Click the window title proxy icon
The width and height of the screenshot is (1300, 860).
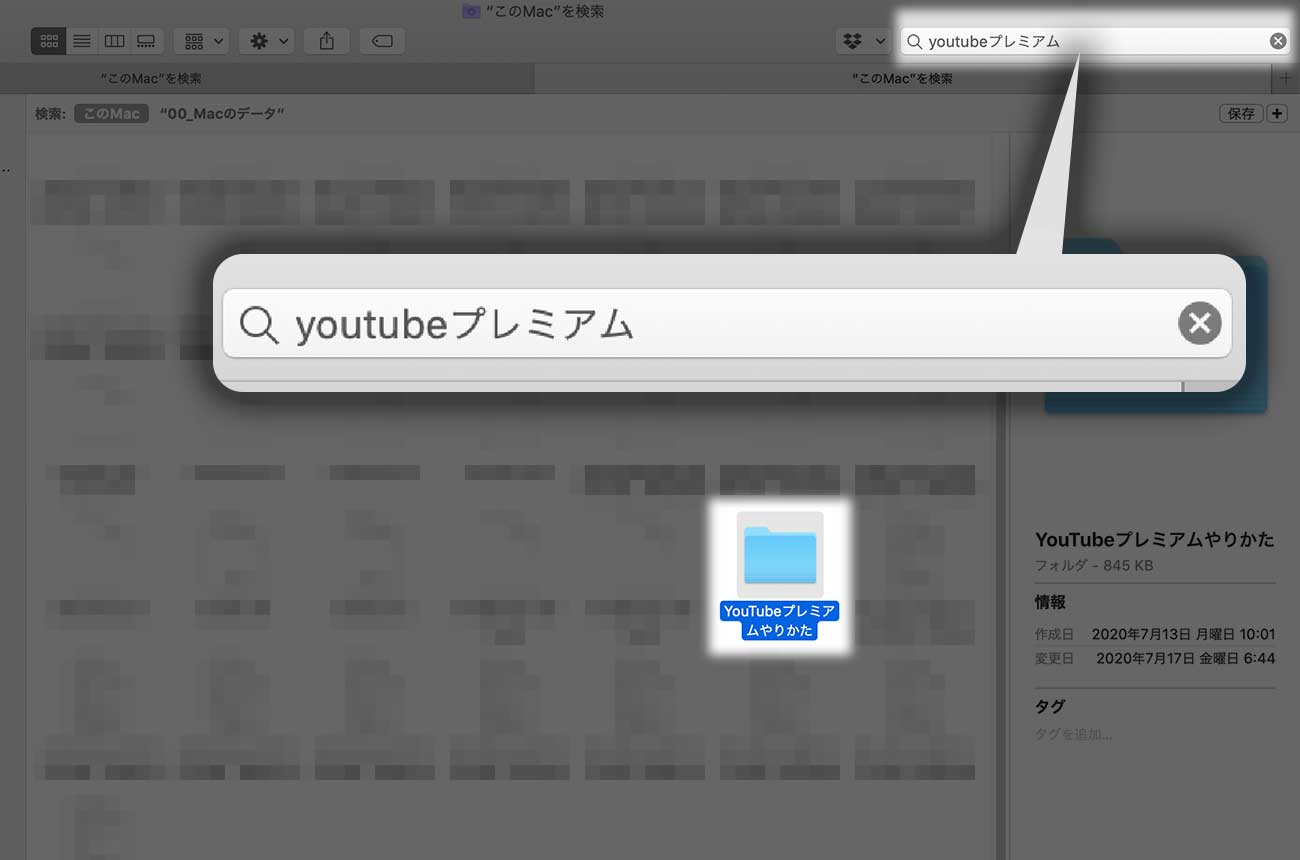(x=471, y=11)
